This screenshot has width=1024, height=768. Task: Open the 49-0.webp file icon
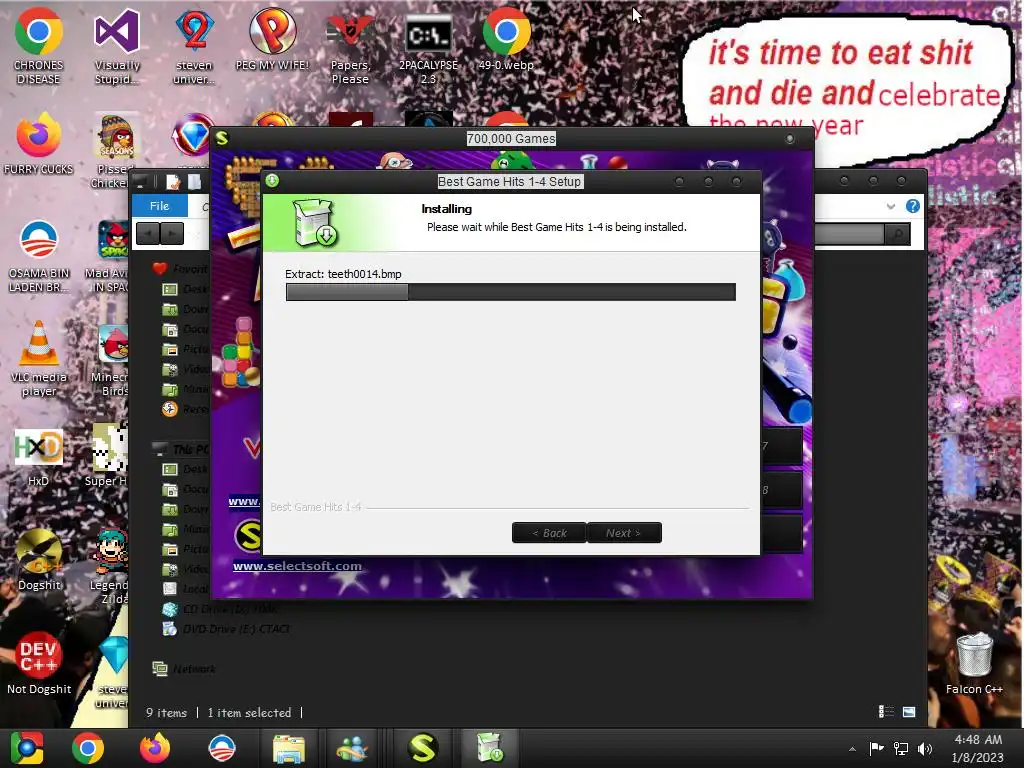(506, 39)
